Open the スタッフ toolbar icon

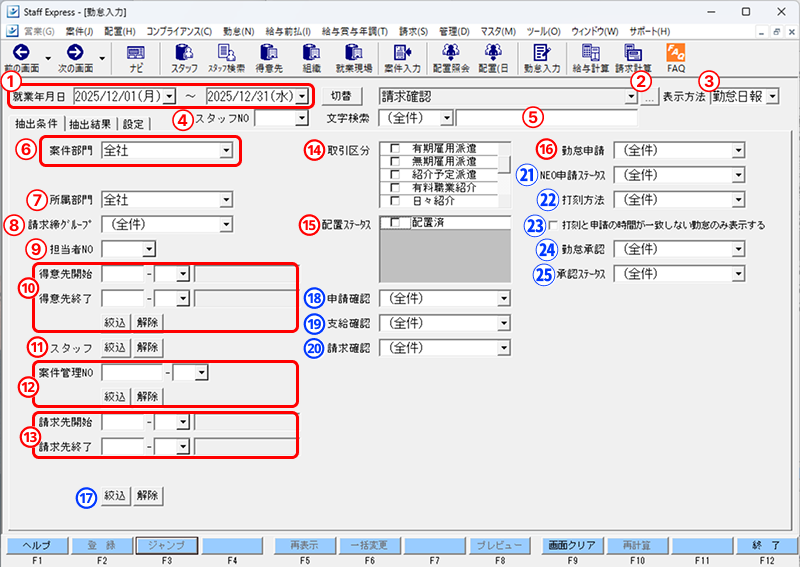pos(184,58)
